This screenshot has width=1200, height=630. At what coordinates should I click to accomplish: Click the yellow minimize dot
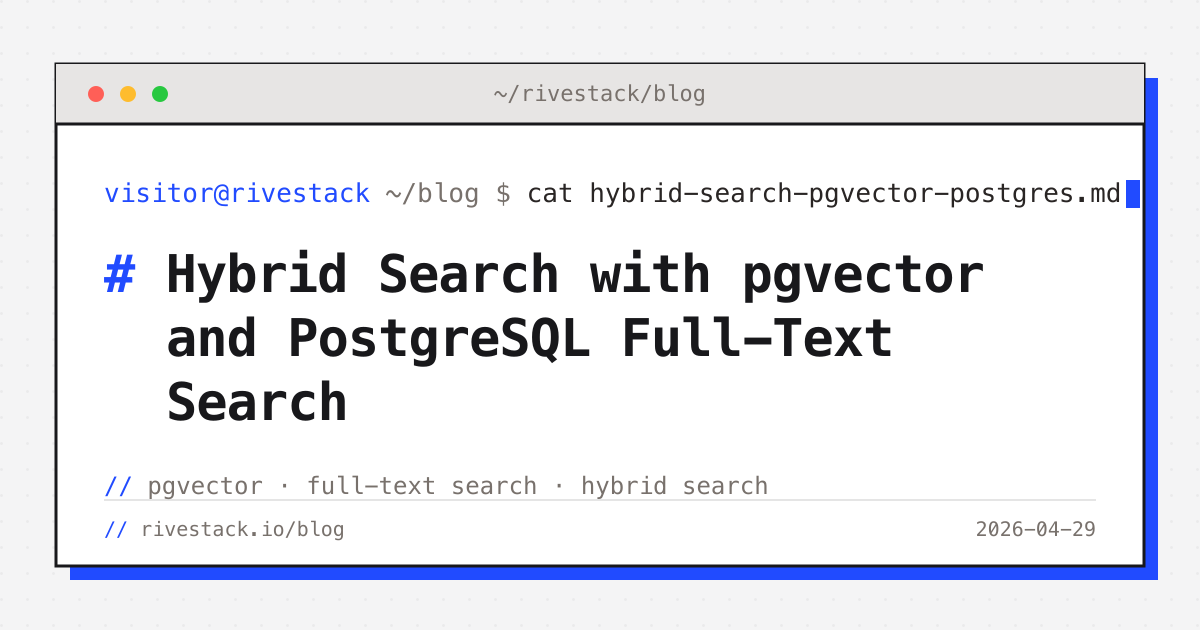(128, 94)
